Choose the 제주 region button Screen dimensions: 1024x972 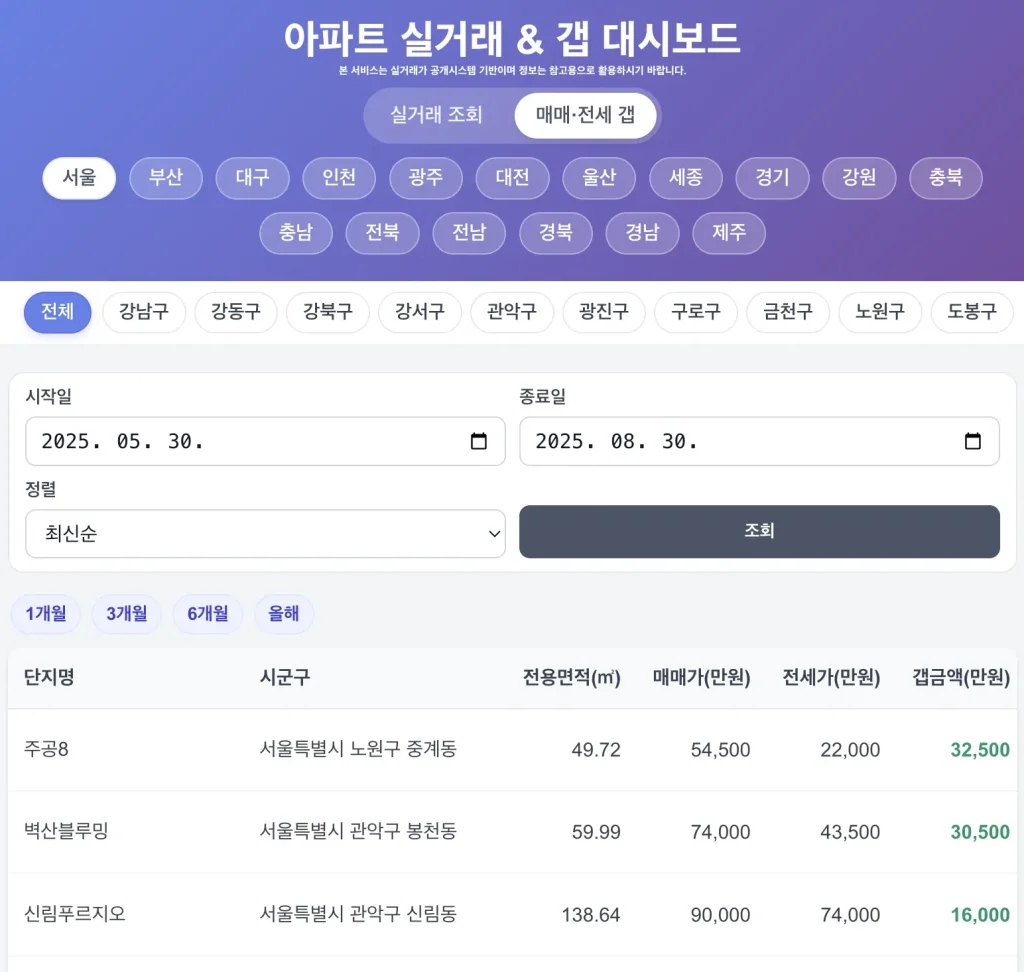(729, 233)
